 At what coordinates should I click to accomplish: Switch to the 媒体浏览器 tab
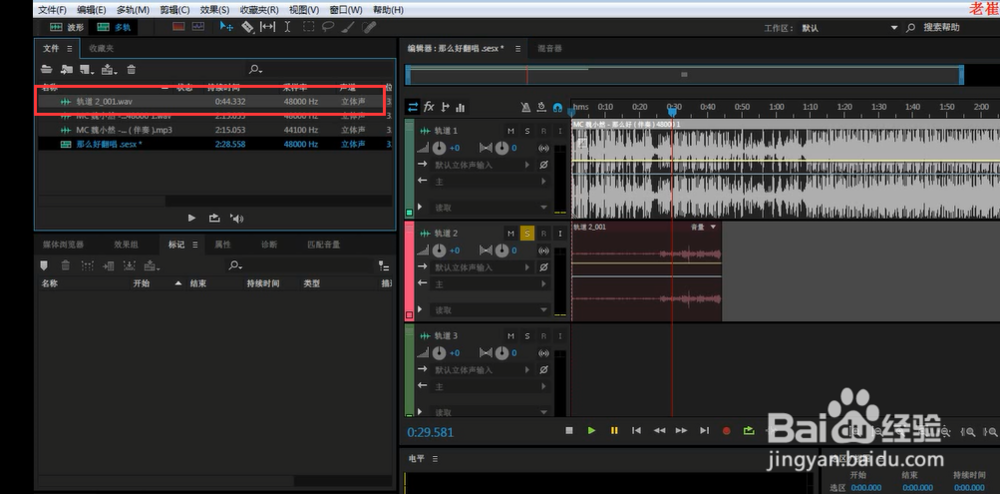[x=62, y=245]
